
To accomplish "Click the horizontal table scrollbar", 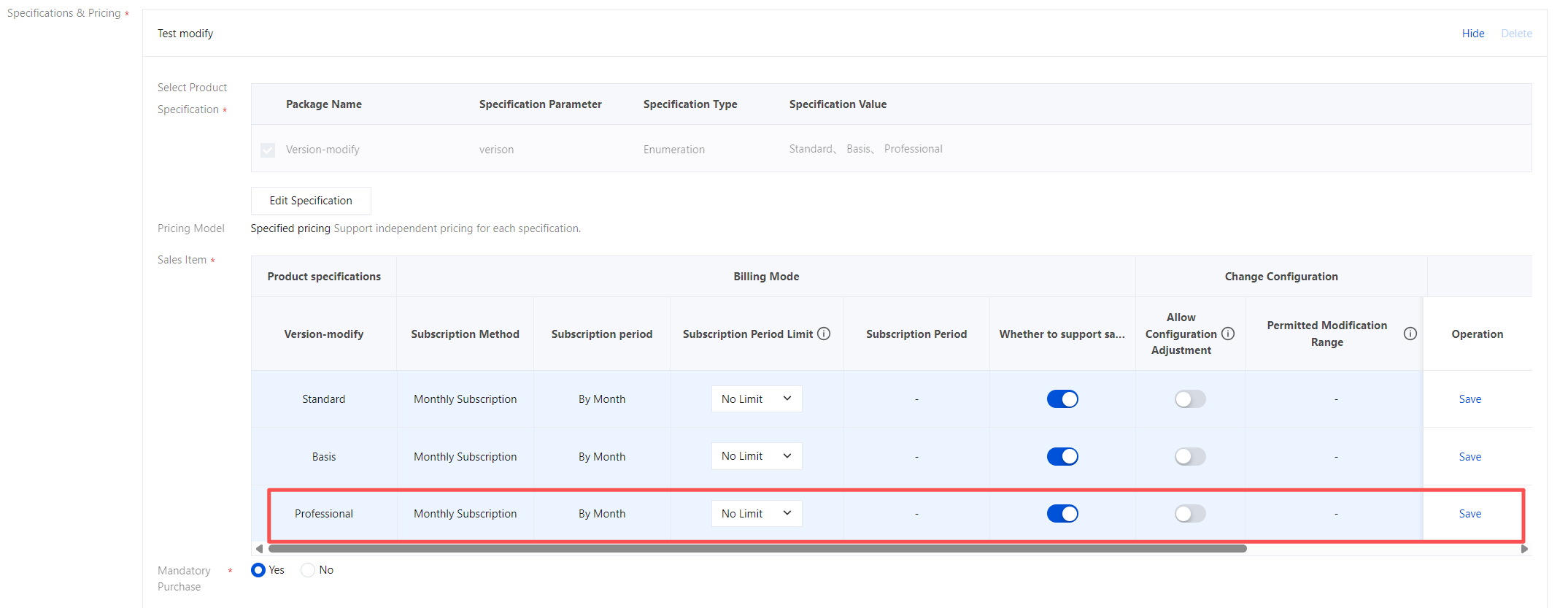I will point(757,549).
